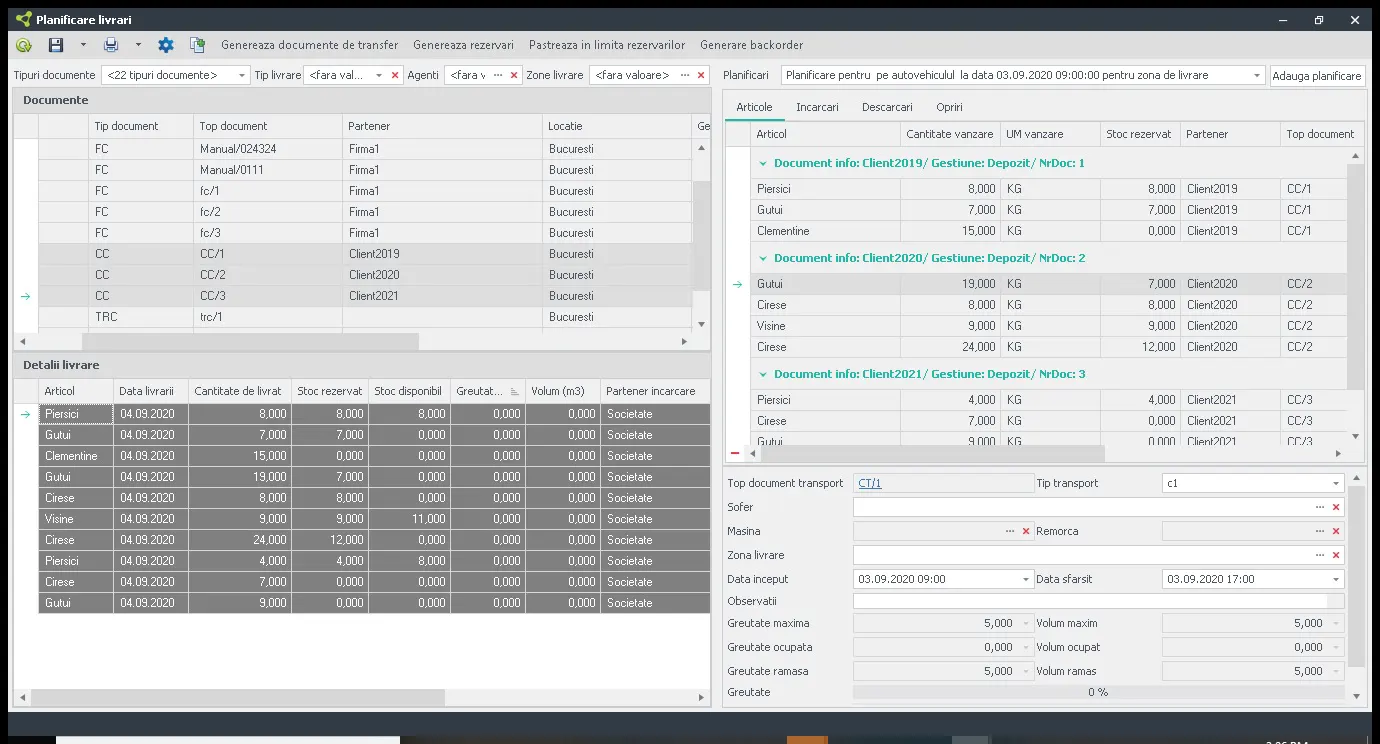Switch to the Incarcari tab
1380x744 pixels.
pyautogui.click(x=817, y=107)
